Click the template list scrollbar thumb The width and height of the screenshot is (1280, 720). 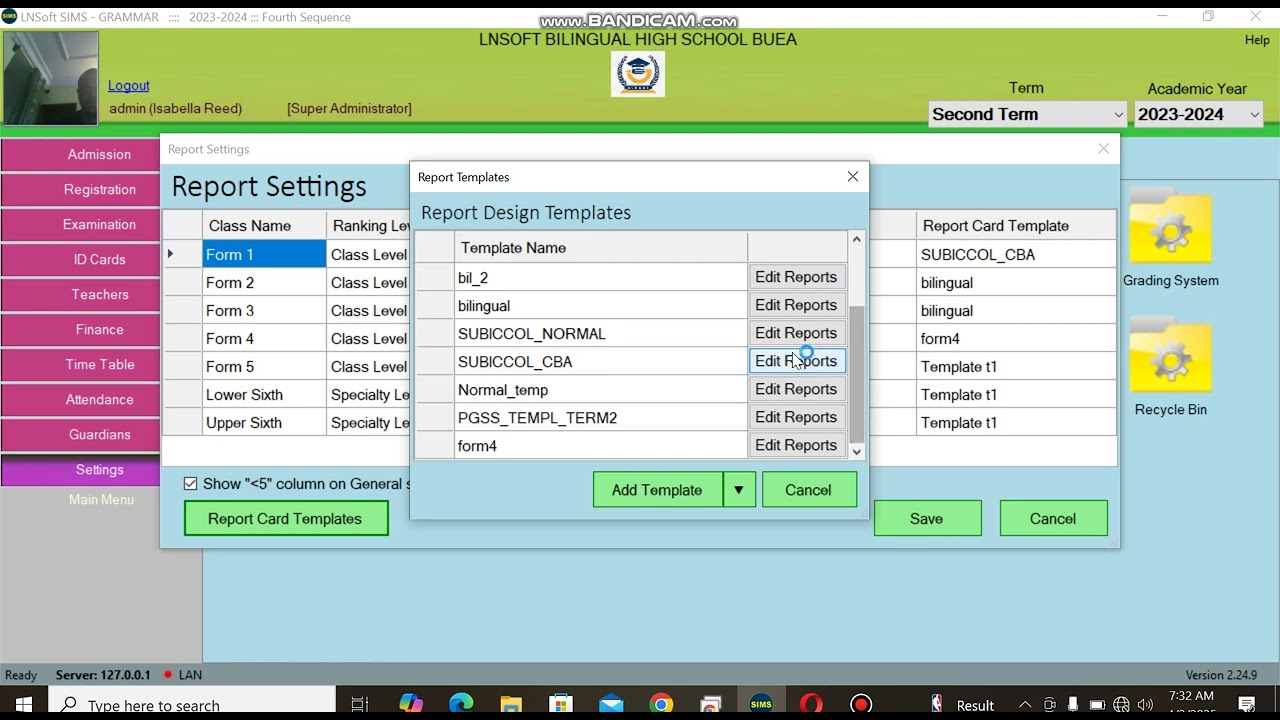(856, 373)
